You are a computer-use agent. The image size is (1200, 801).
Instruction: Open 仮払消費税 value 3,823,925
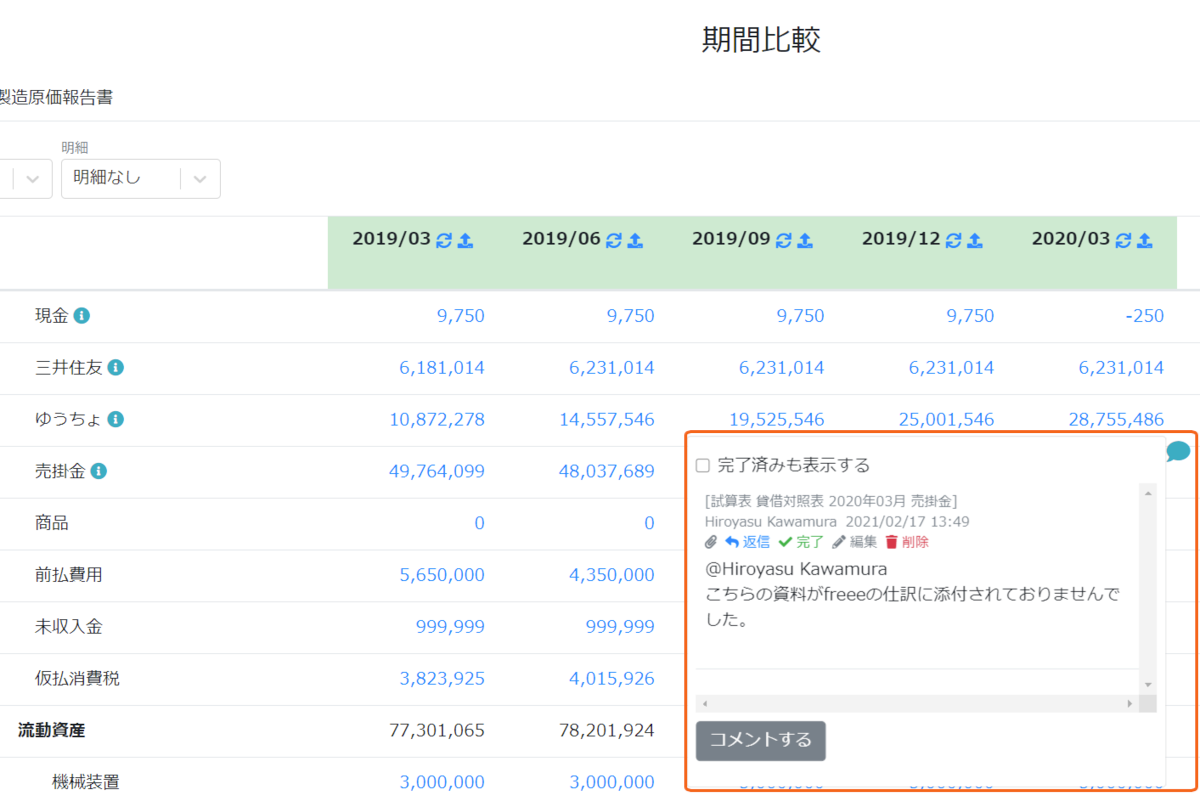(442, 679)
